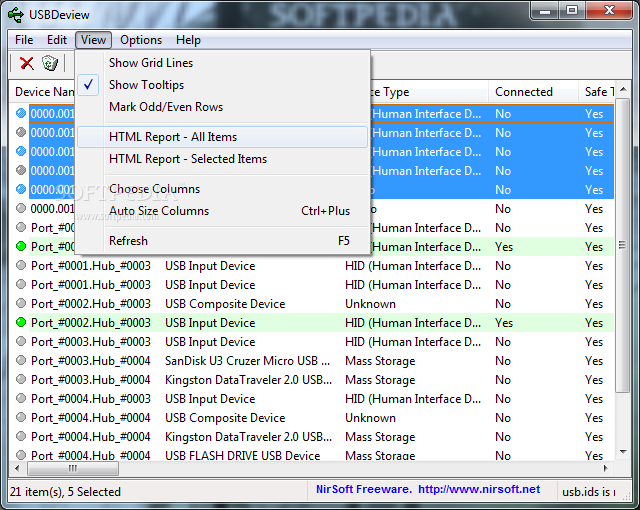Click the device Type column header
The width and height of the screenshot is (640, 510).
429,92
